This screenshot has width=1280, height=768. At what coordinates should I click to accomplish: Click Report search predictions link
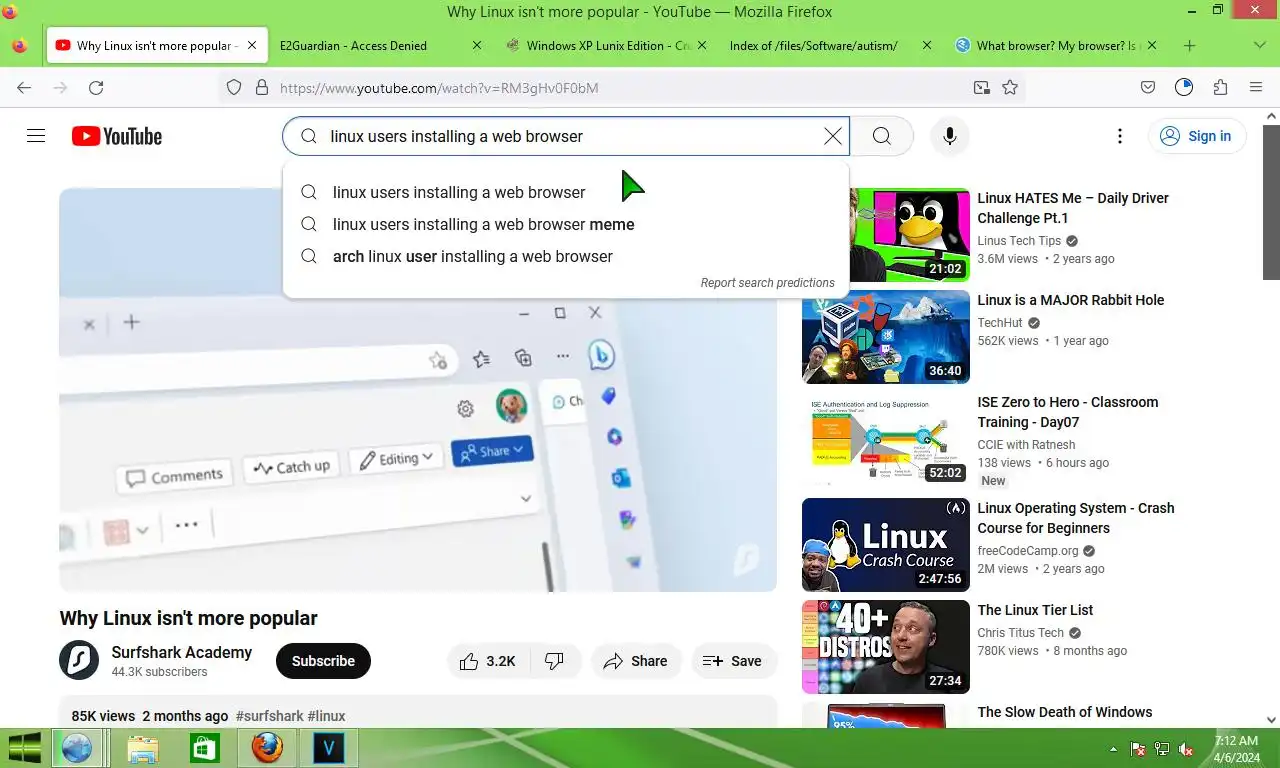(x=767, y=283)
